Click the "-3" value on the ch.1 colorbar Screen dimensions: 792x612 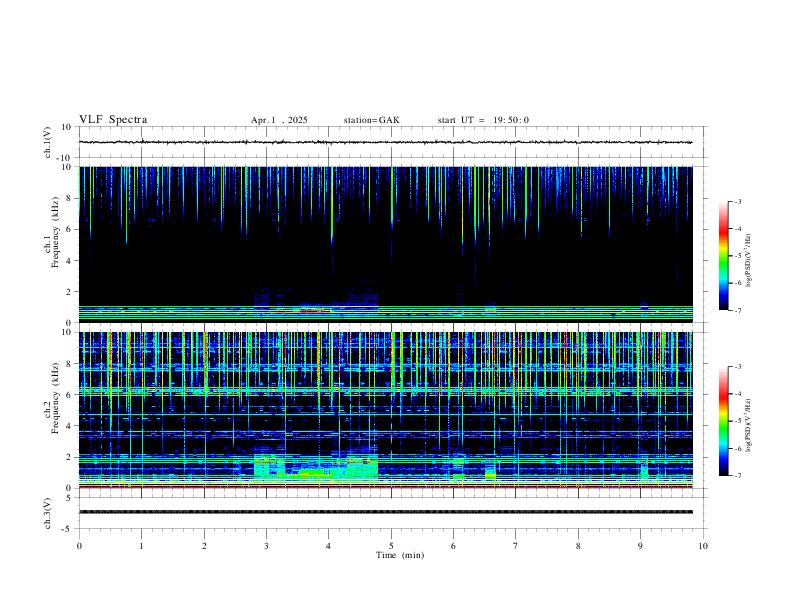click(x=737, y=201)
